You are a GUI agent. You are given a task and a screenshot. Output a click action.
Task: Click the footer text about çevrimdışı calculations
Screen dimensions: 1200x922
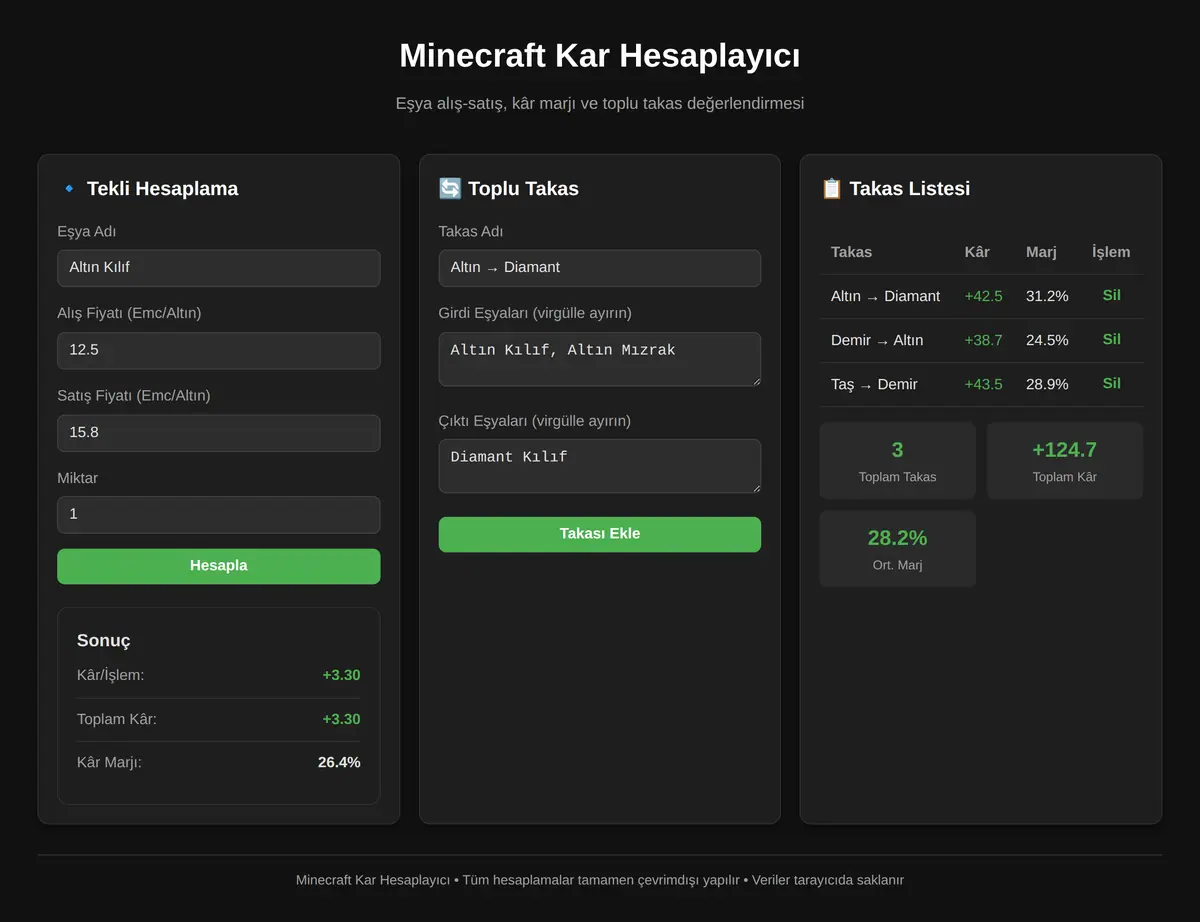tap(599, 880)
